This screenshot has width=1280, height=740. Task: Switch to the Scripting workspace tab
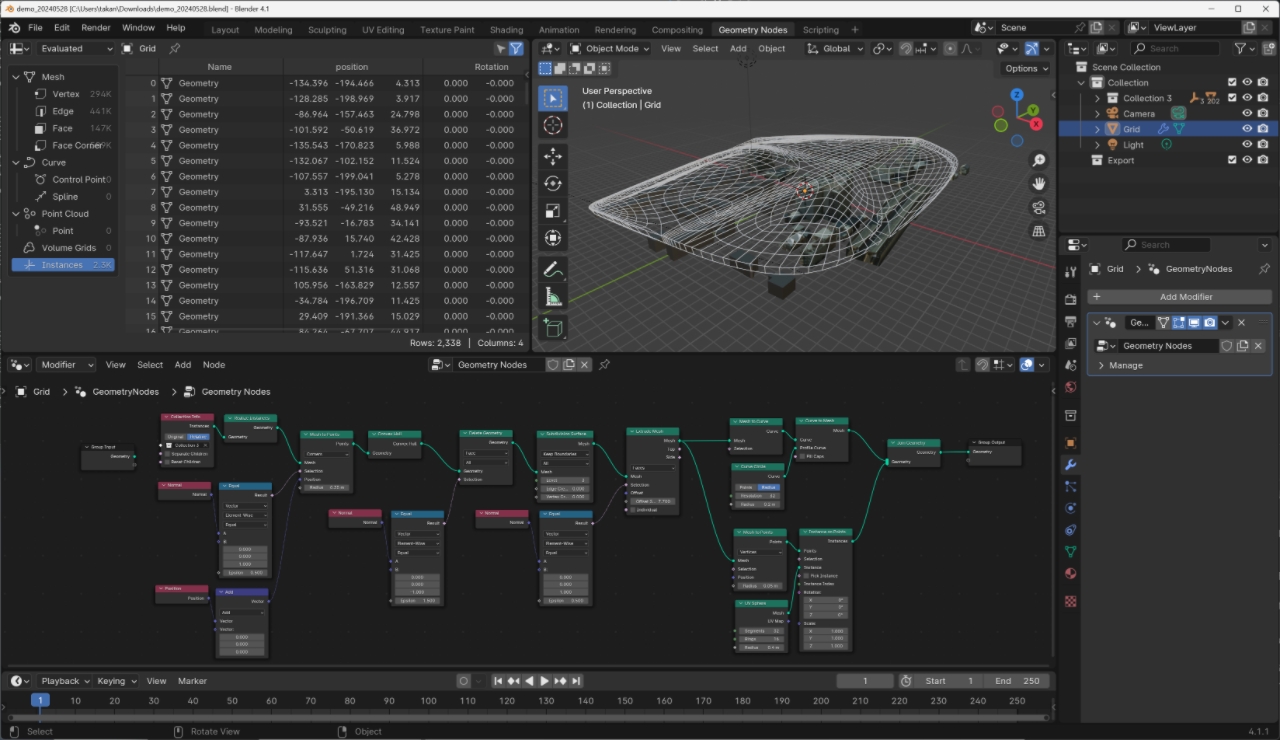pyautogui.click(x=821, y=30)
